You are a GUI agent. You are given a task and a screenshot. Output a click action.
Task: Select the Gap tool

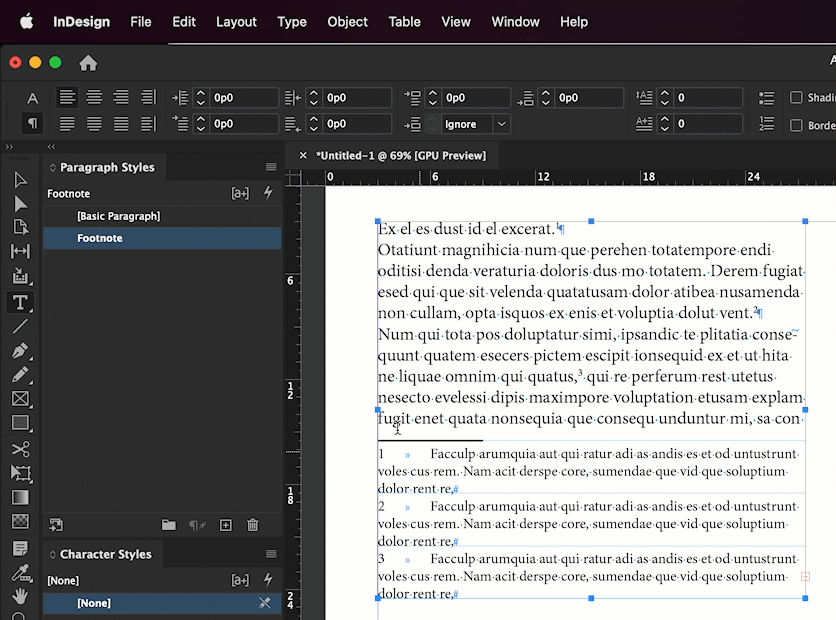pyautogui.click(x=20, y=251)
